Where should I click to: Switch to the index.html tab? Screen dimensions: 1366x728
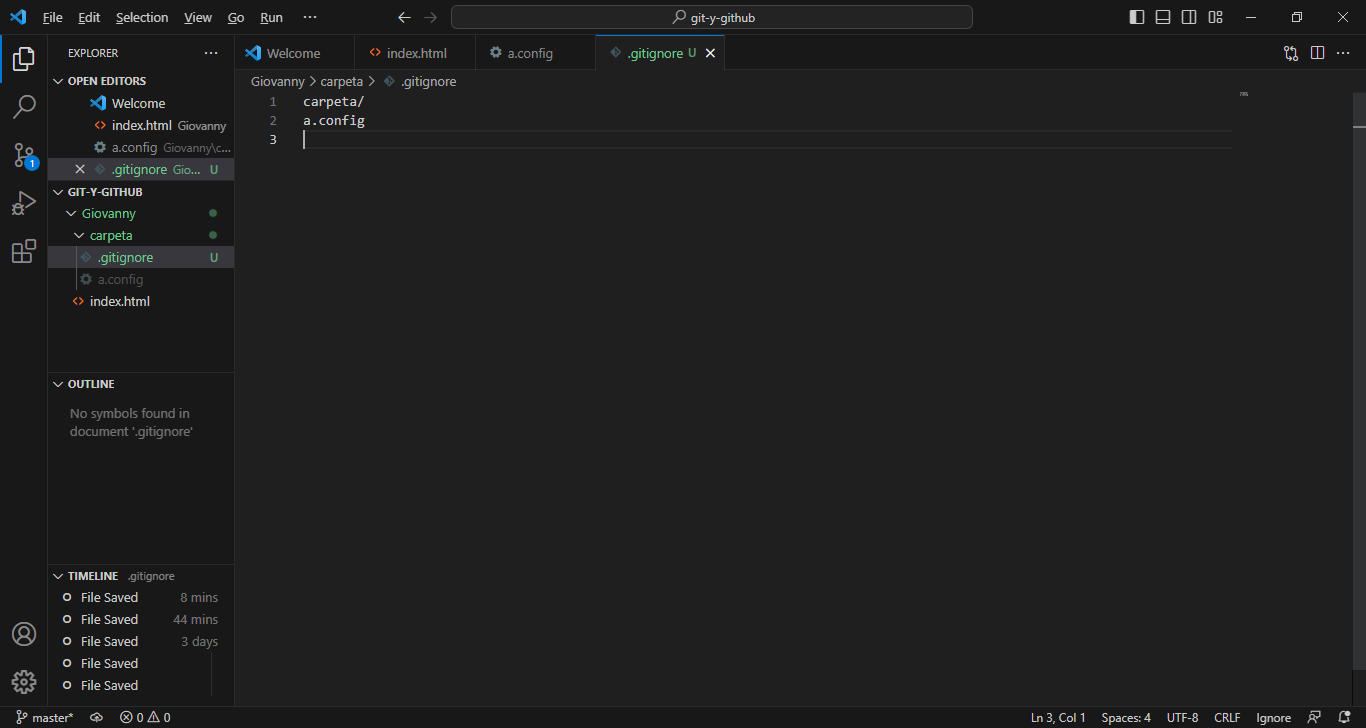coord(415,53)
